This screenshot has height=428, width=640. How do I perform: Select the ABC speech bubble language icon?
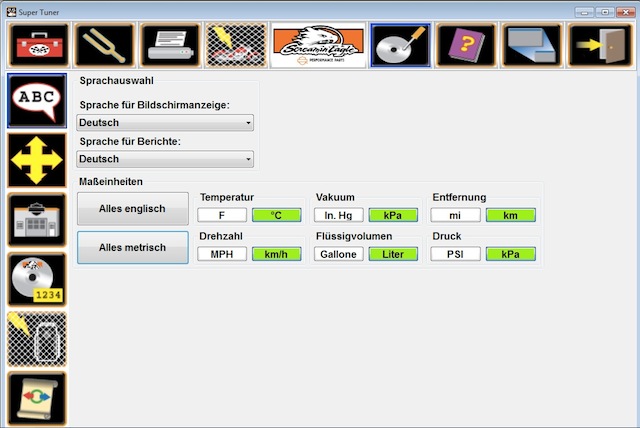tap(36, 101)
